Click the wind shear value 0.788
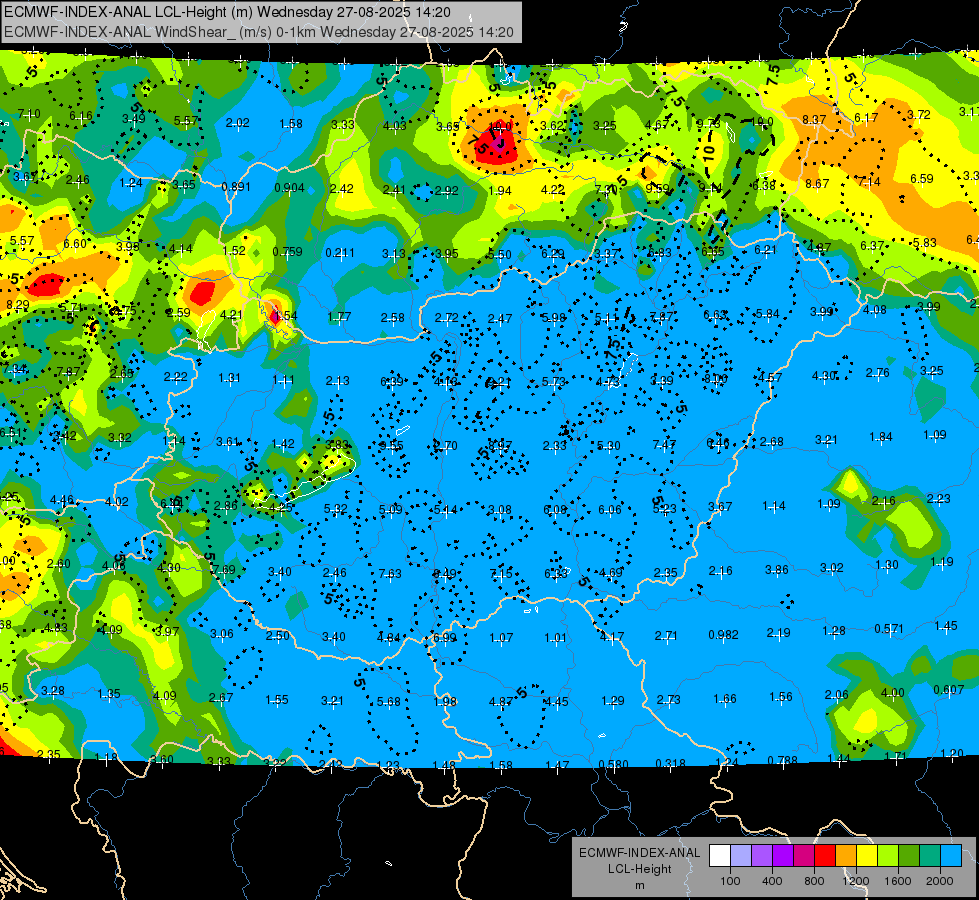 pyautogui.click(x=782, y=760)
